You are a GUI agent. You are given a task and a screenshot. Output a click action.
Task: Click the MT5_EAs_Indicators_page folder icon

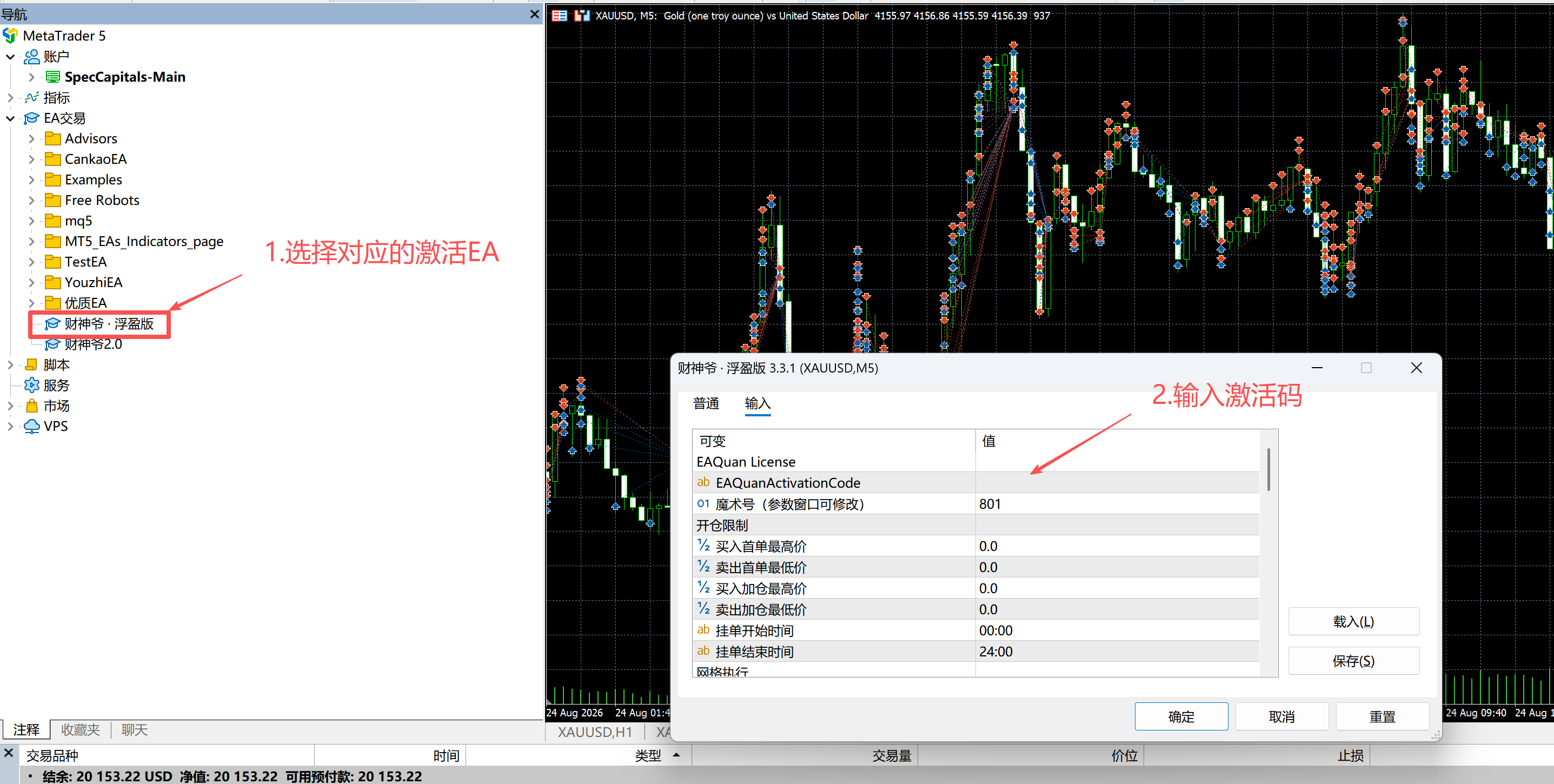53,241
